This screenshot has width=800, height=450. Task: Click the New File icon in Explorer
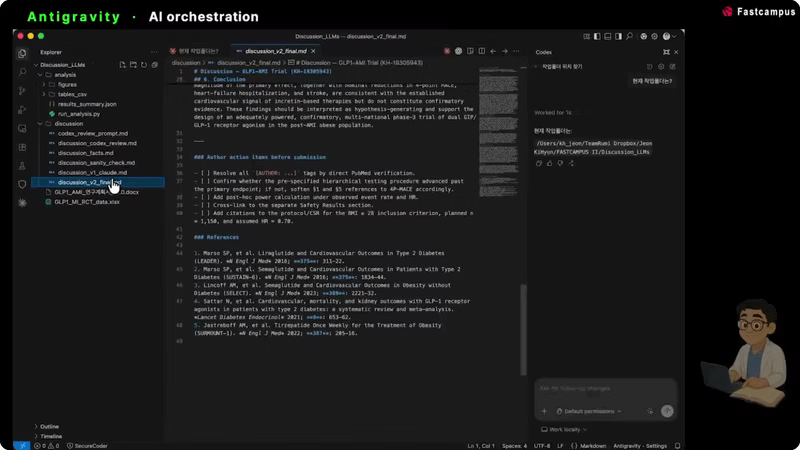(x=122, y=65)
